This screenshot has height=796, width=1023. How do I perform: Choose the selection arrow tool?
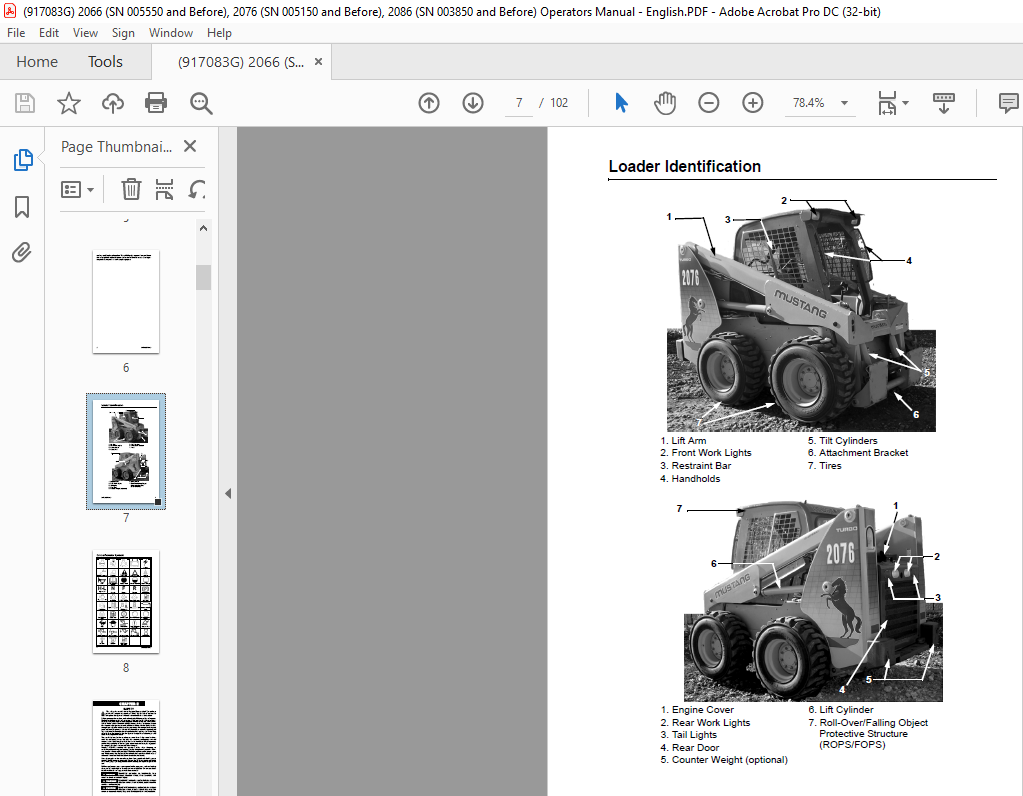(621, 103)
